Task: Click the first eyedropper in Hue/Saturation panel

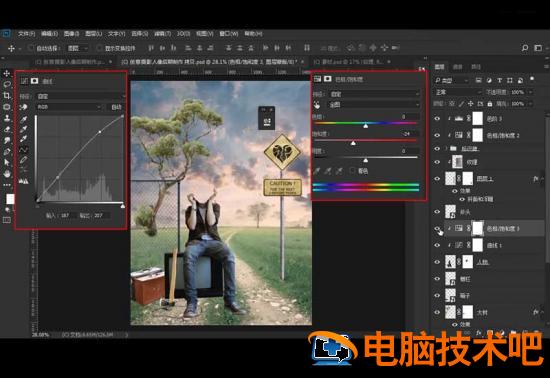Action: 317,171
